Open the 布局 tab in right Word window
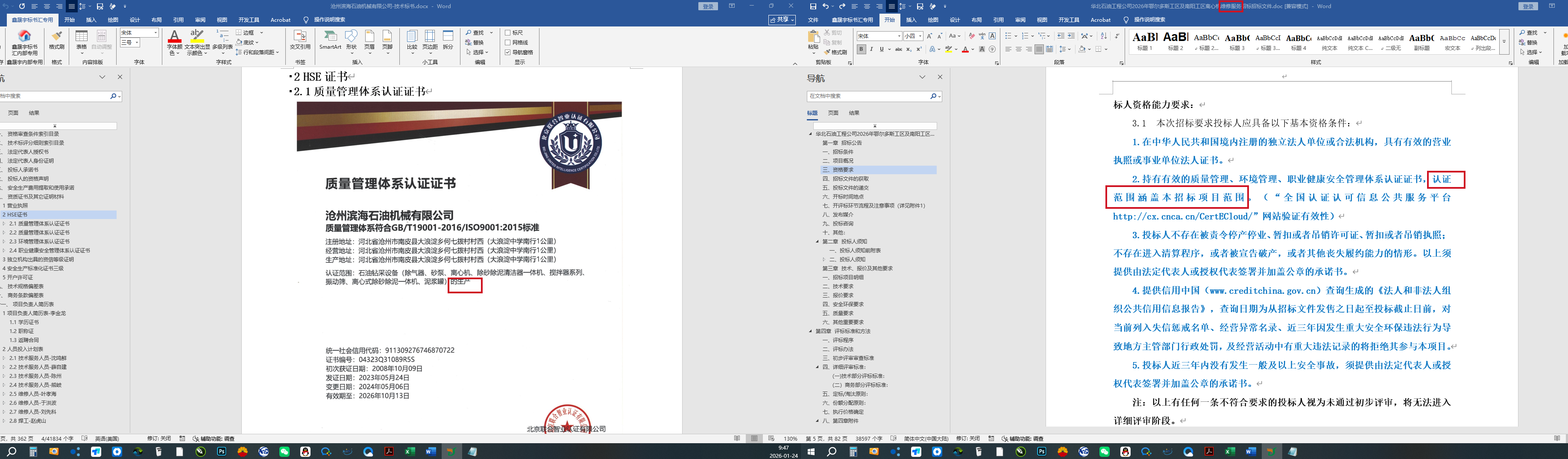Viewport: 1568px width, 459px height. pos(976,20)
